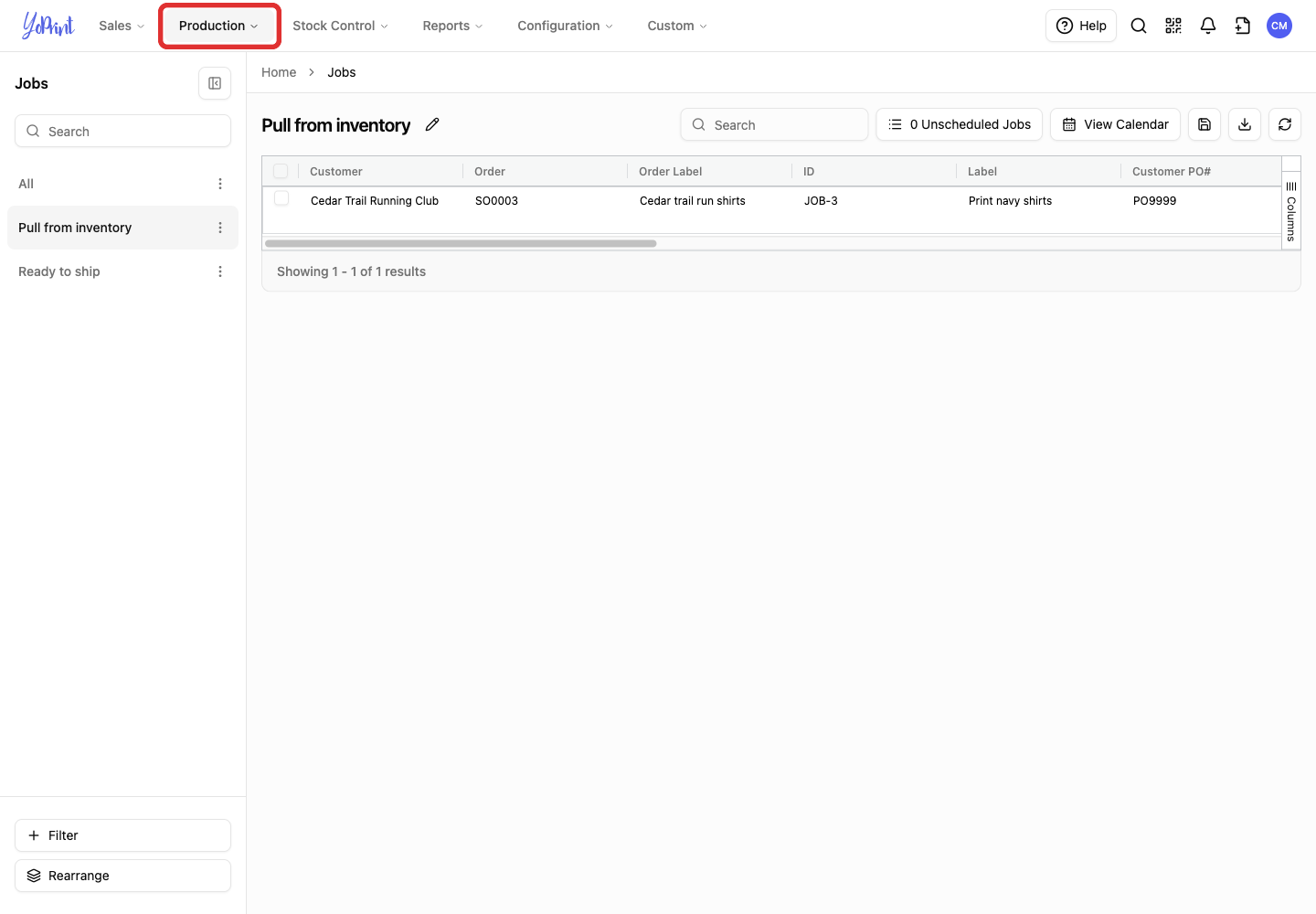
Task: Expand the Configuration menu
Action: pos(565,26)
